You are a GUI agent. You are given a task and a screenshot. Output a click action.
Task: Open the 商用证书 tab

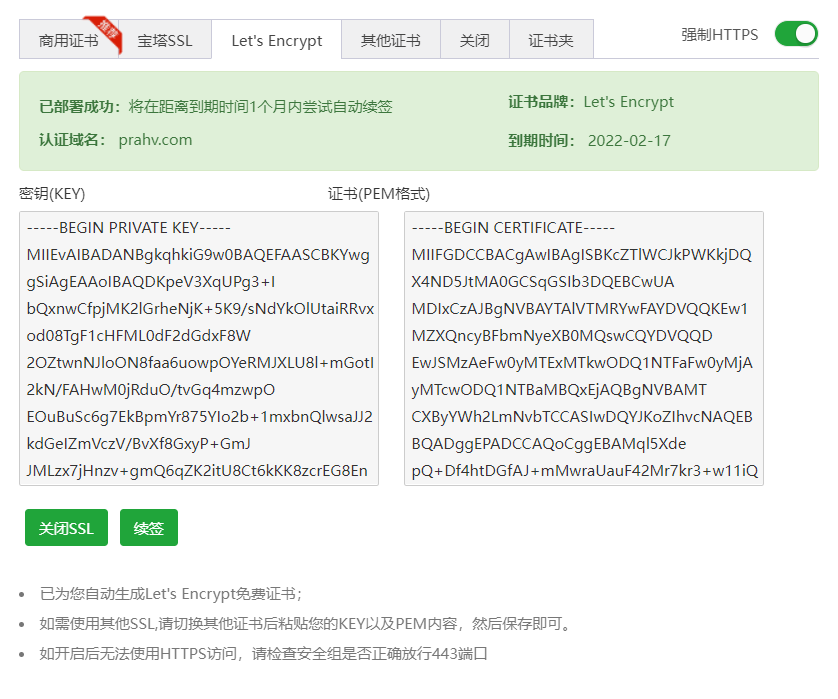[68, 40]
